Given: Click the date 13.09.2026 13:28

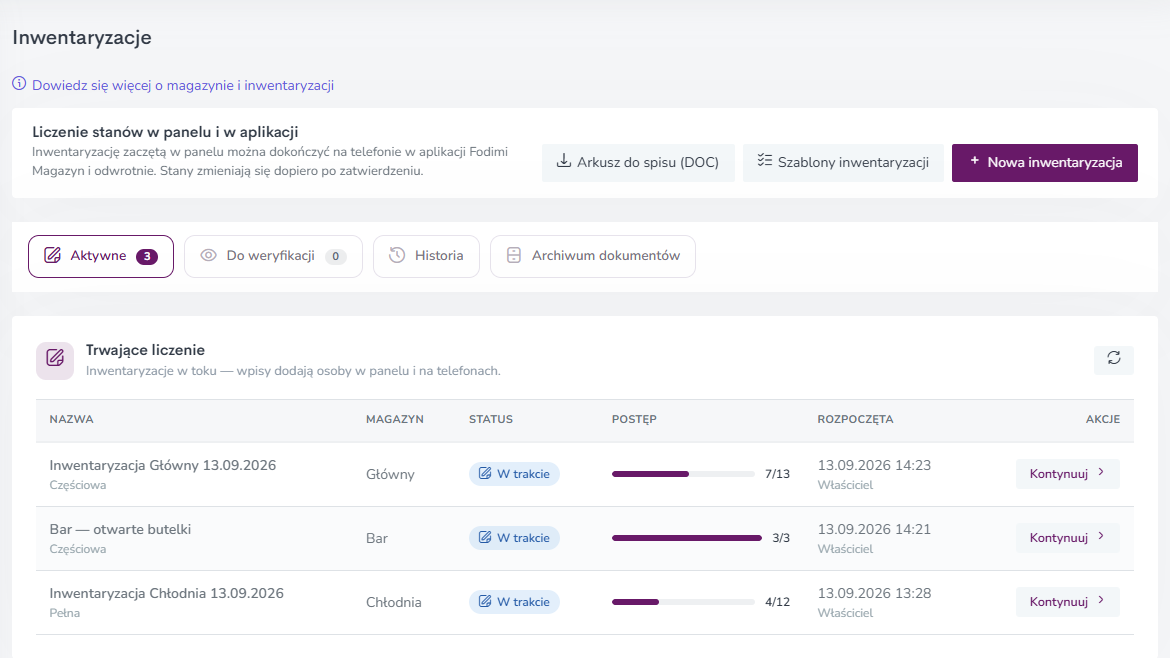Looking at the screenshot, I should [875, 593].
